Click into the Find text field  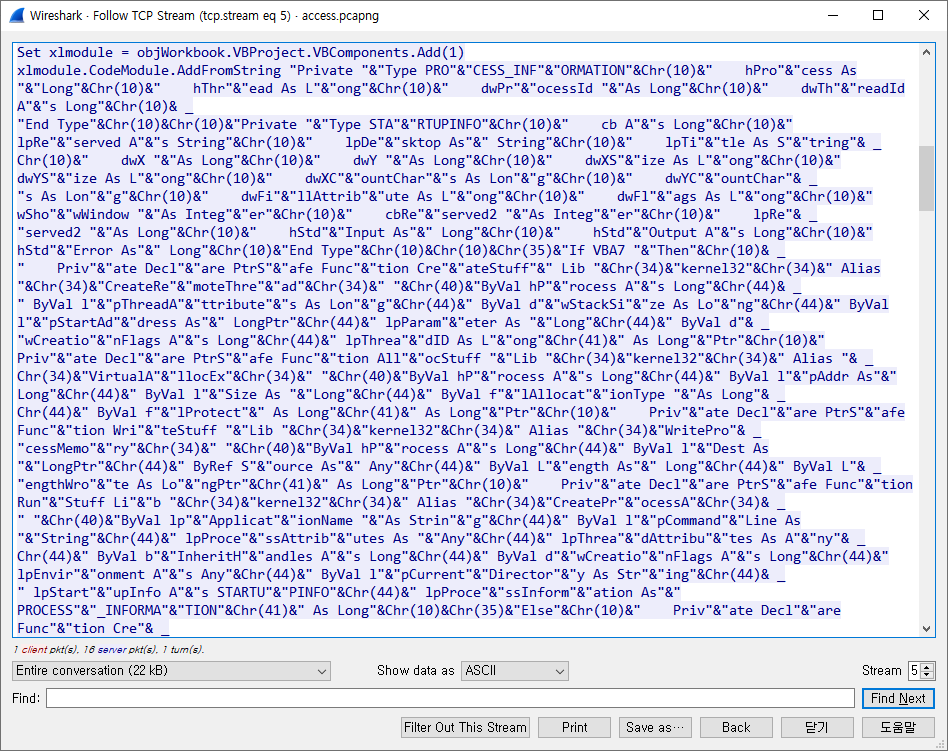click(x=450, y=698)
